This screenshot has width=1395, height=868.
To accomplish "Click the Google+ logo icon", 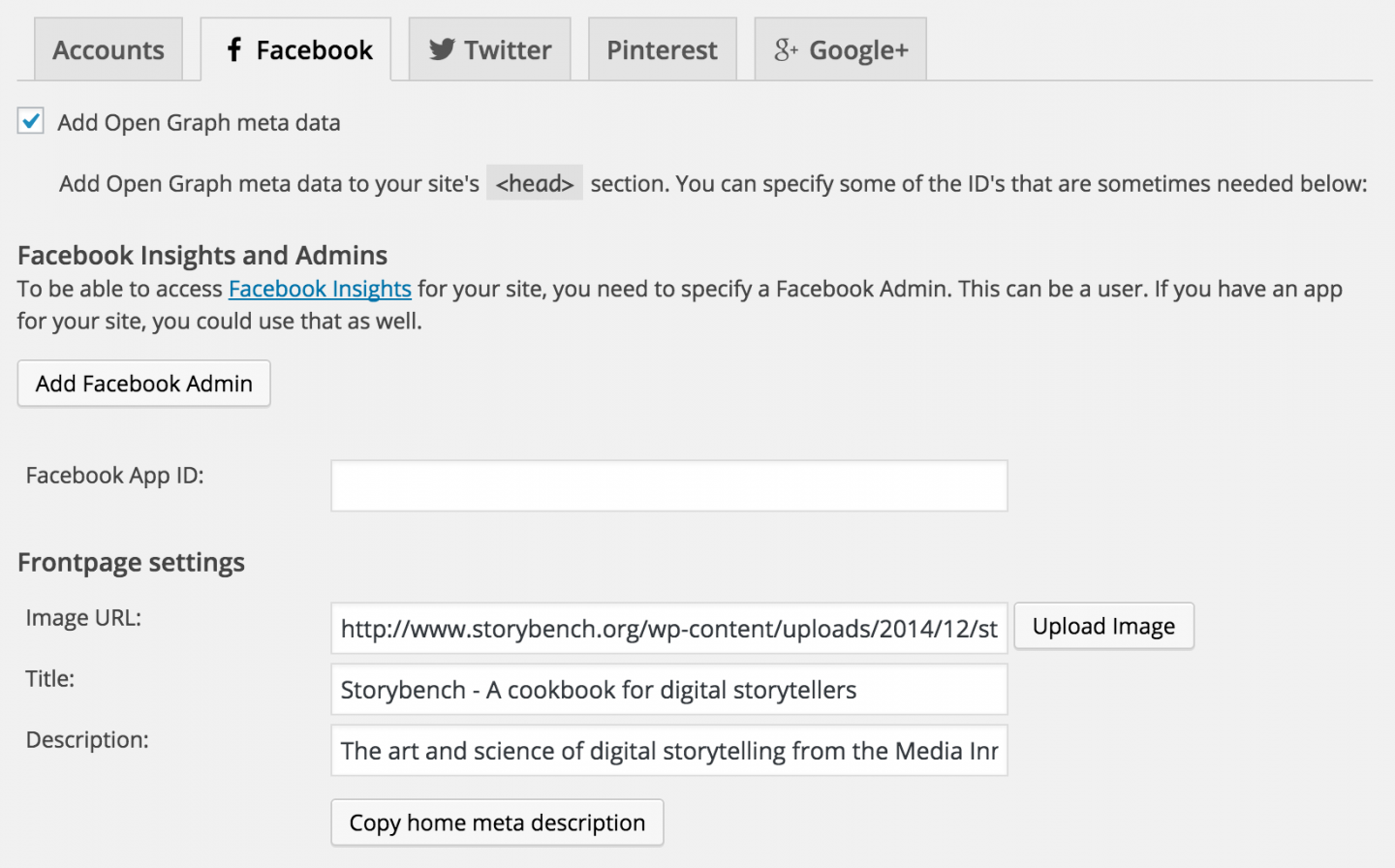I will pos(784,49).
